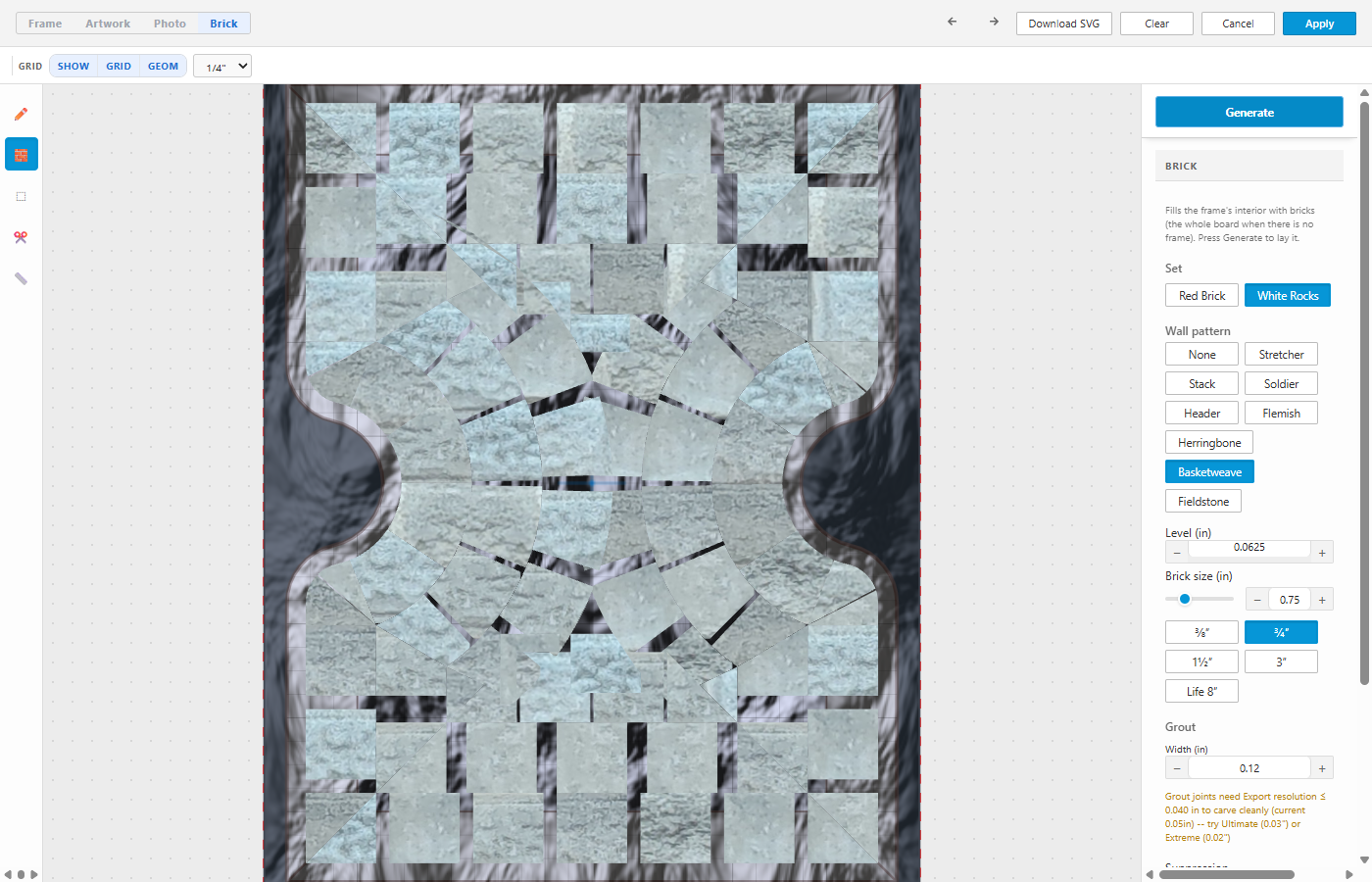Click the Generate button
Viewport: 1372px width, 882px height.
click(x=1249, y=112)
